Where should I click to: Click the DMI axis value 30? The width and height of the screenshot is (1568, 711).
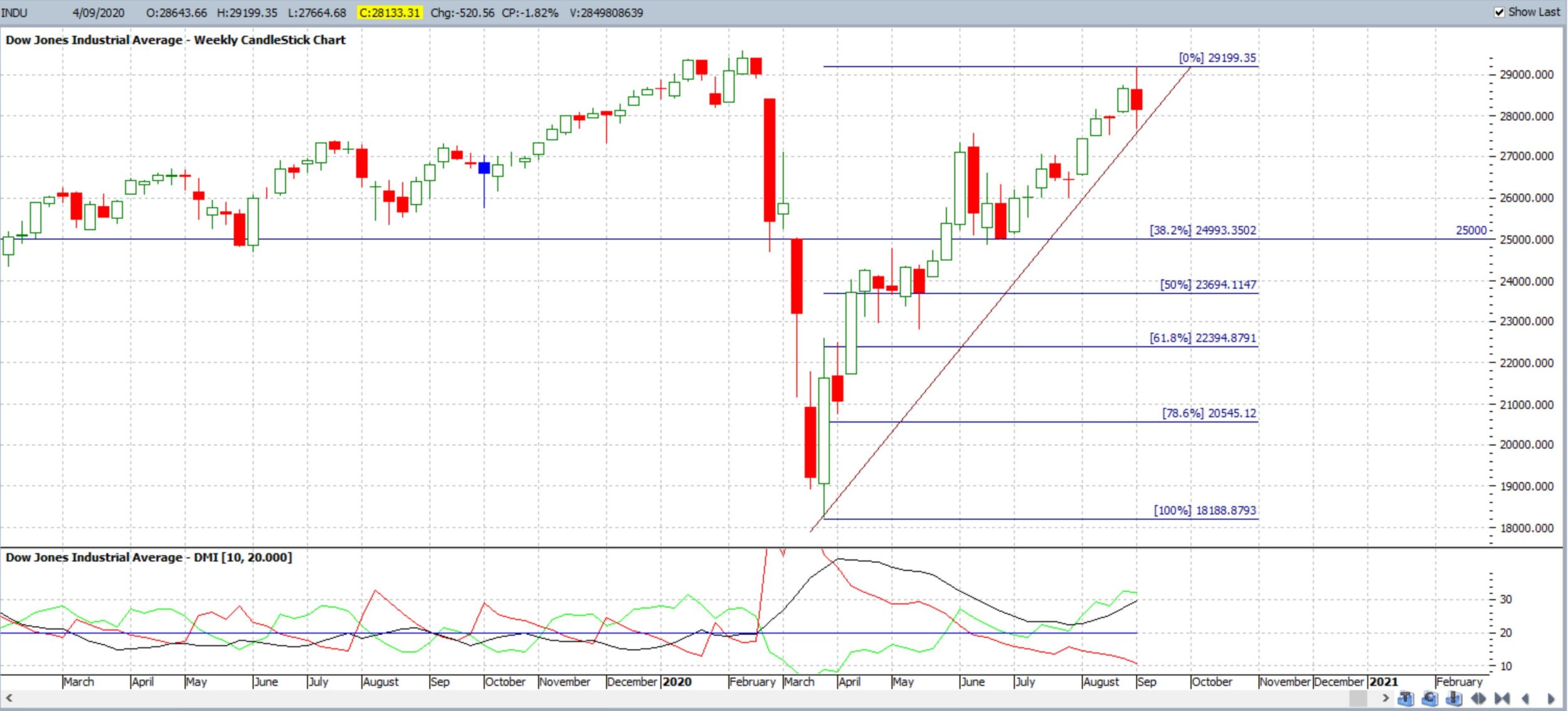point(1506,599)
